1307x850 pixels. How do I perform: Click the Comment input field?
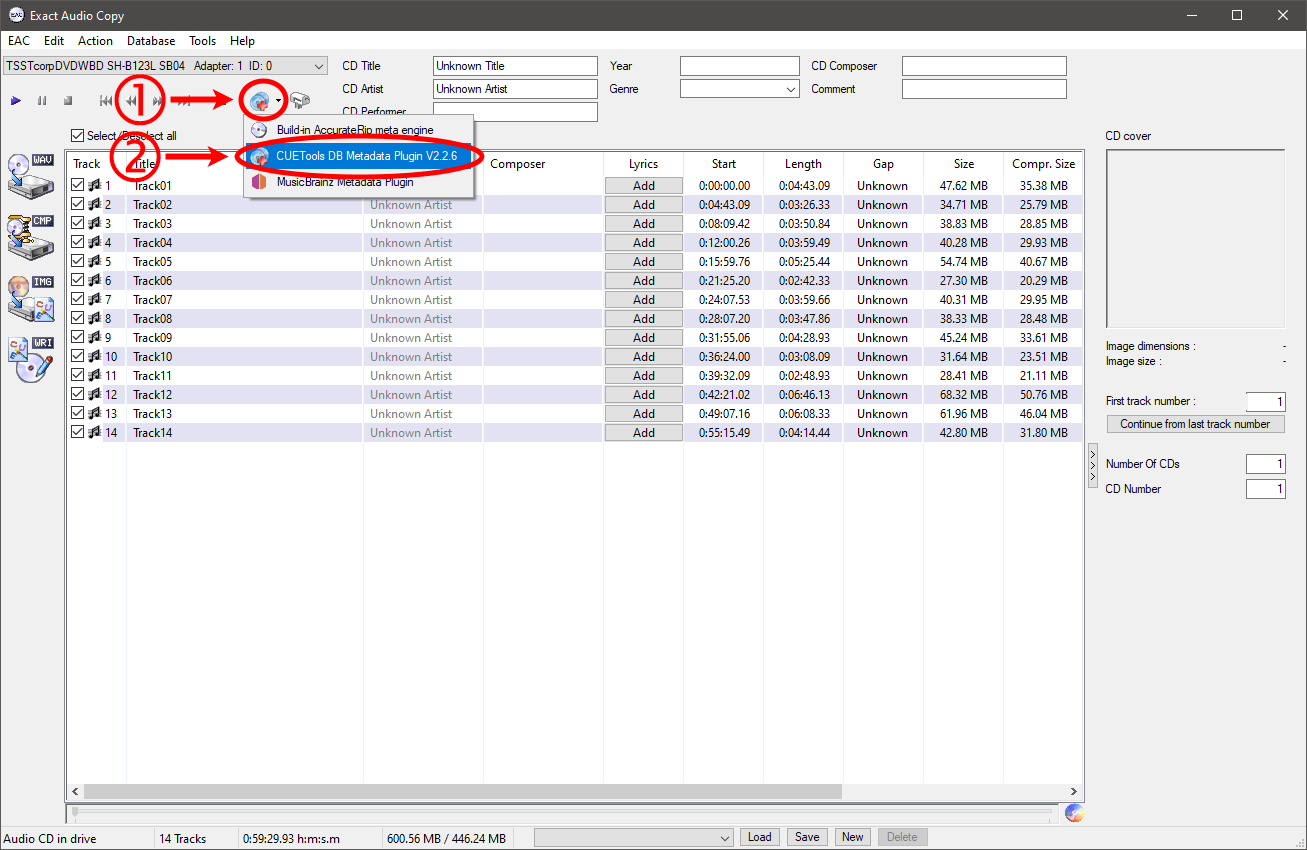984,89
